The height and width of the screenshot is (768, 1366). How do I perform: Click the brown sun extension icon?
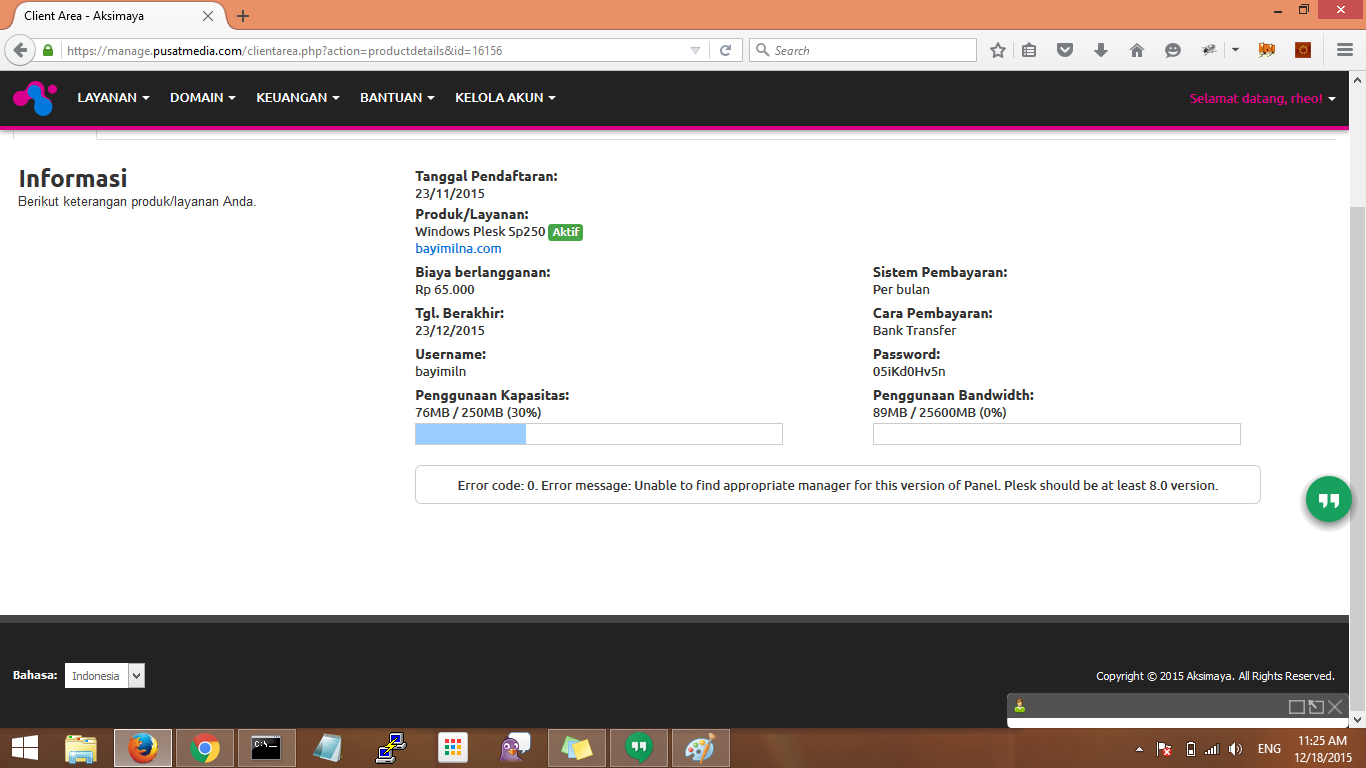[1303, 50]
